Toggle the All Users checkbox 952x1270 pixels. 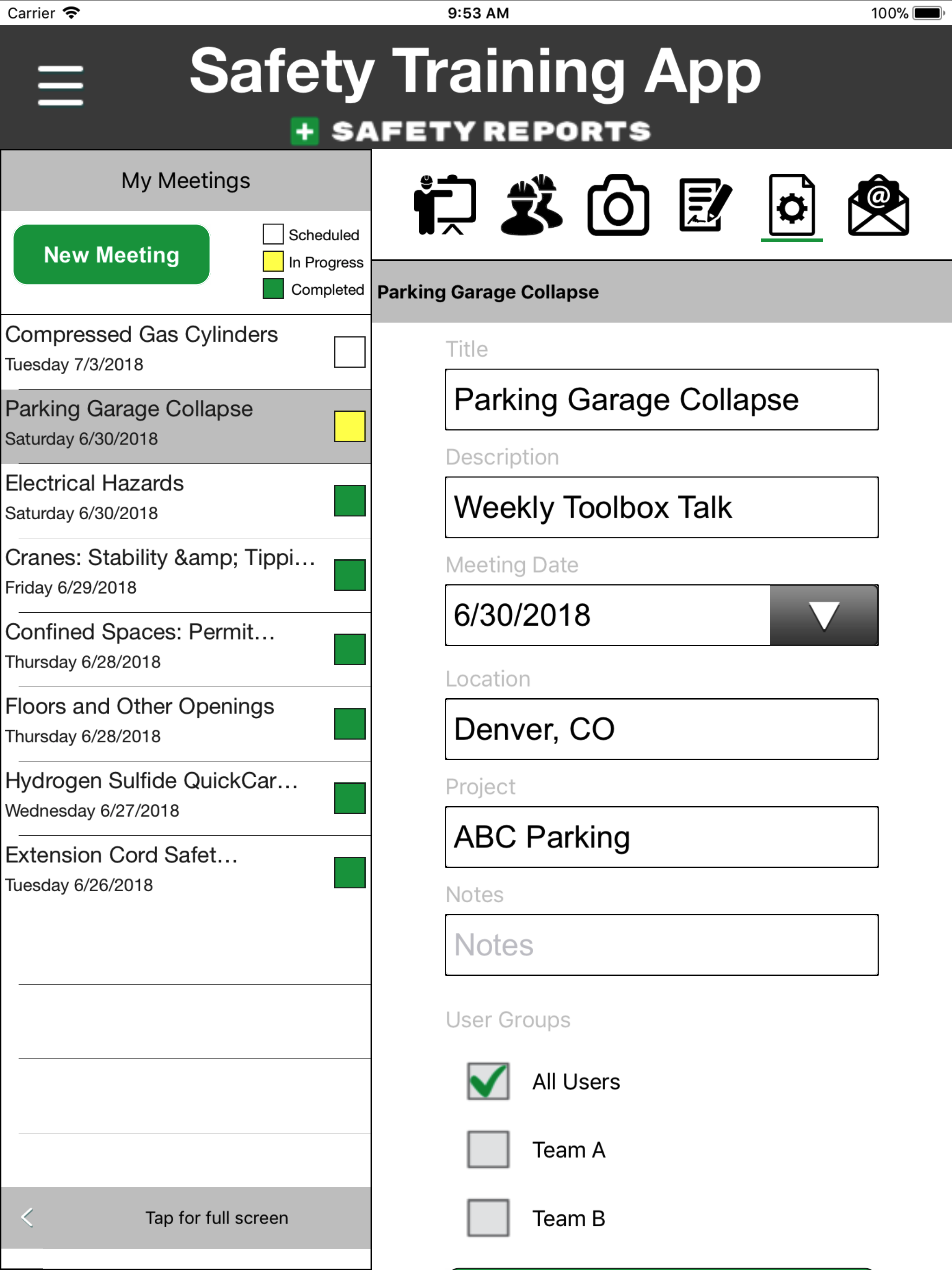[x=488, y=1082]
